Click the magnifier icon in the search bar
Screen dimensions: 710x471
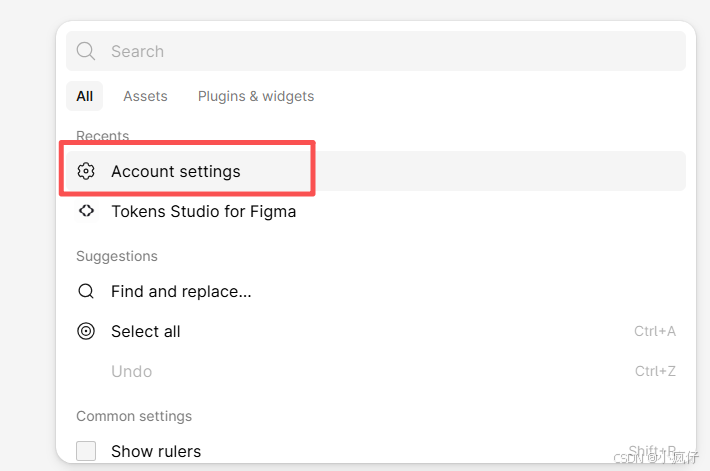pos(86,51)
